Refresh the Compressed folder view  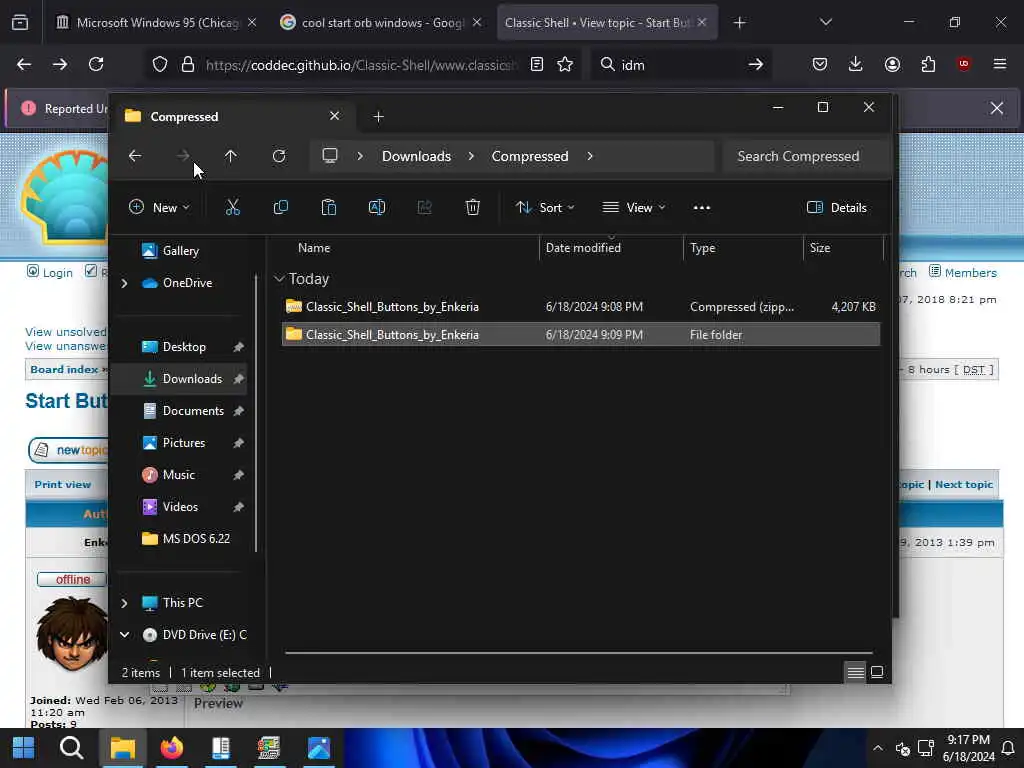[279, 156]
